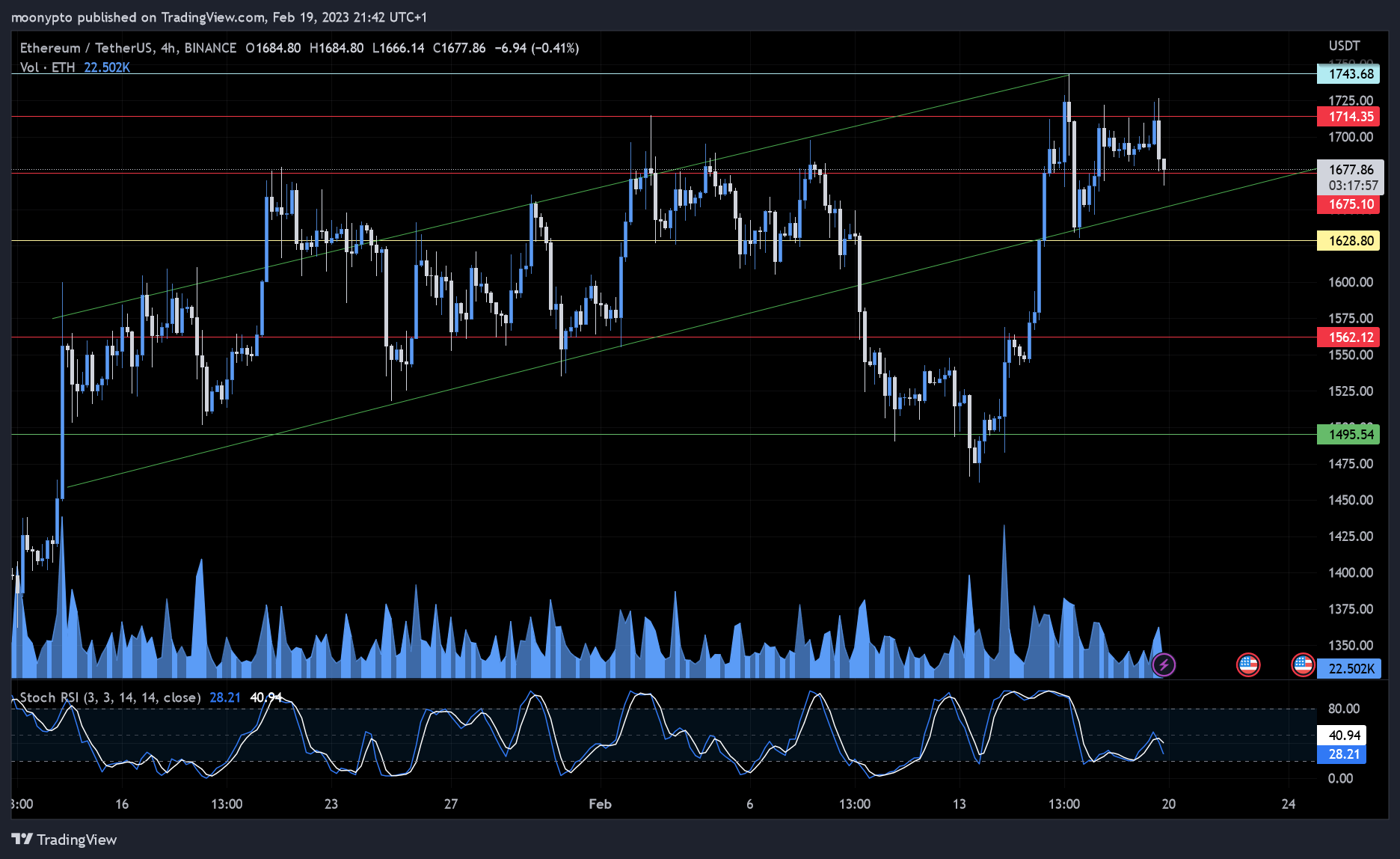Click the Stoch RSI (3, 3, 14, 14, close) legend

(110, 697)
